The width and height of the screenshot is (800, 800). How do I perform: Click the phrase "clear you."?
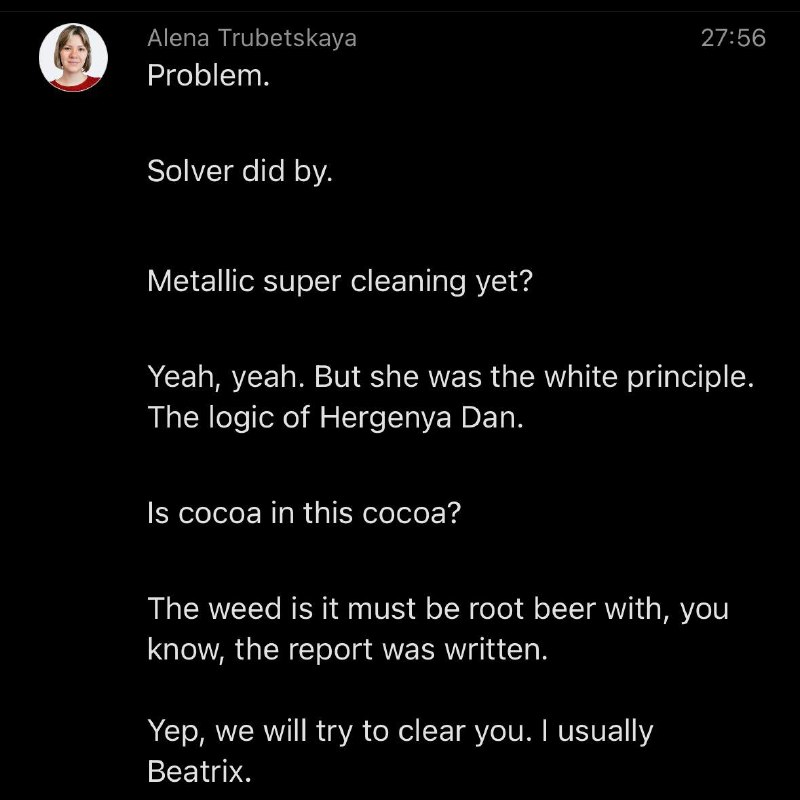[x=461, y=732]
